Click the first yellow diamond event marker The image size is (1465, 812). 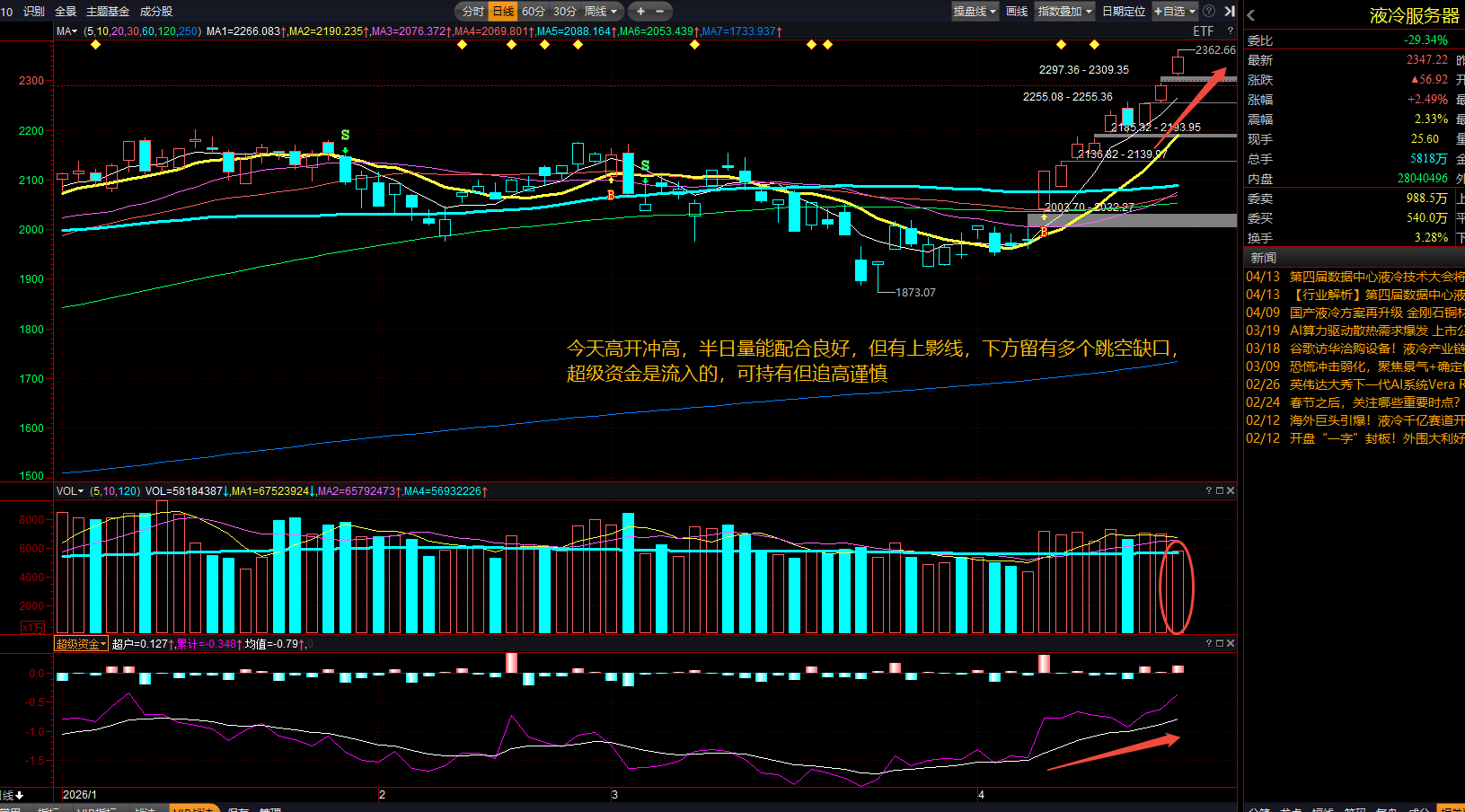coord(96,44)
